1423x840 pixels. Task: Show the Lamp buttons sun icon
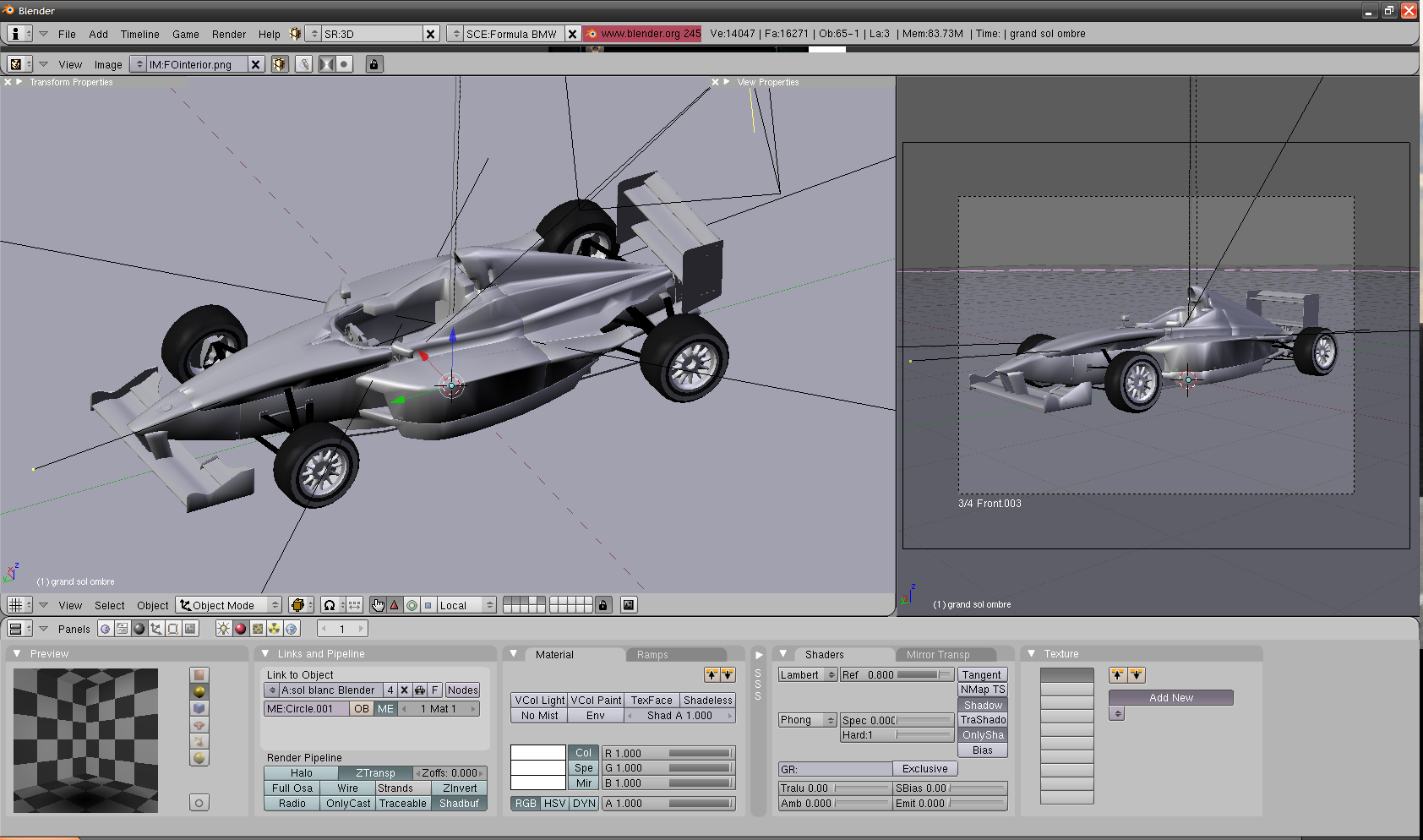[x=223, y=629]
